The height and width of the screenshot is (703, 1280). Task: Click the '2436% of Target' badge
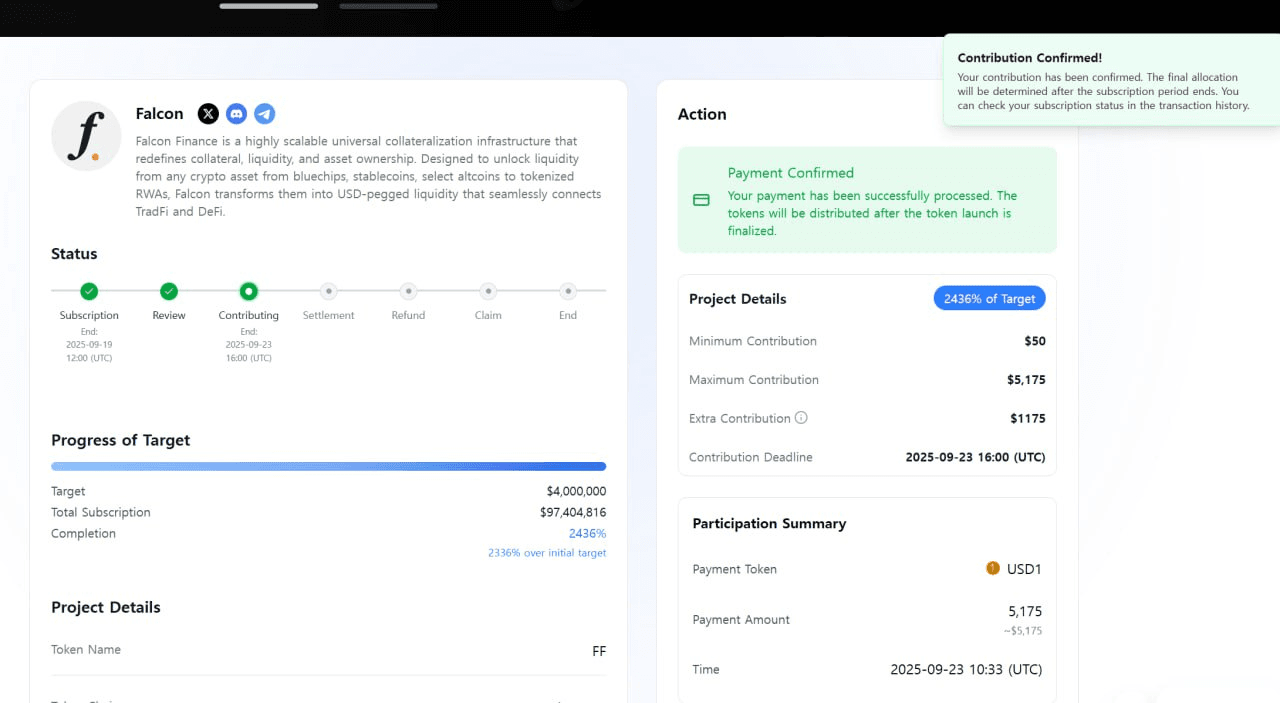click(989, 298)
